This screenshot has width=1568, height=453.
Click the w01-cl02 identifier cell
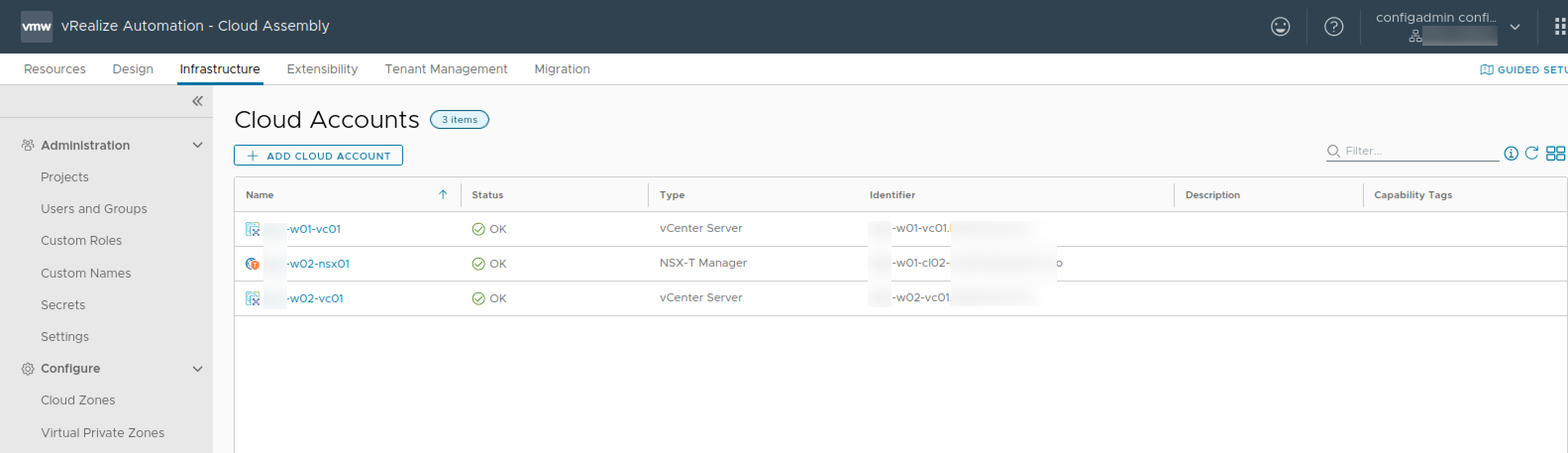click(x=966, y=263)
